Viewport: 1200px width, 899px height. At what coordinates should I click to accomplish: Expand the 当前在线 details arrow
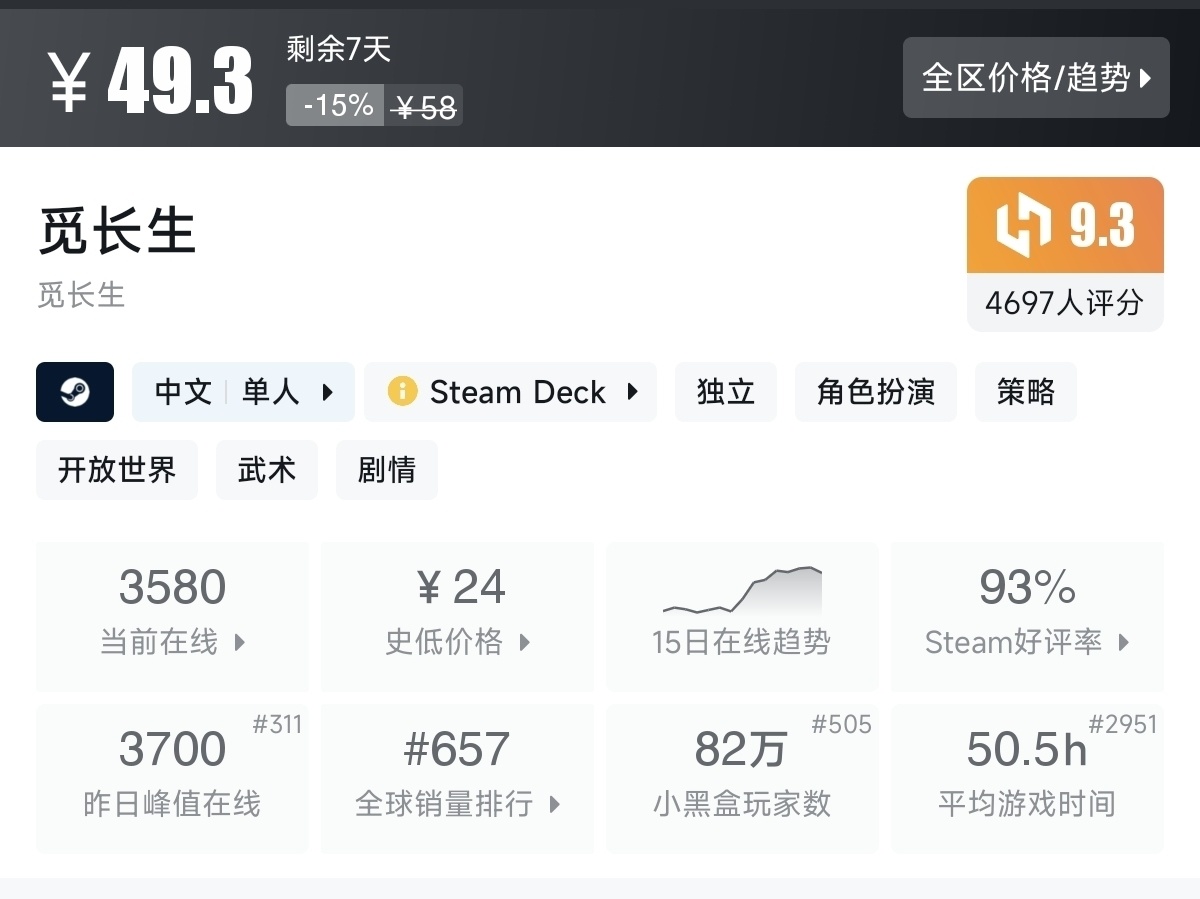(x=240, y=642)
